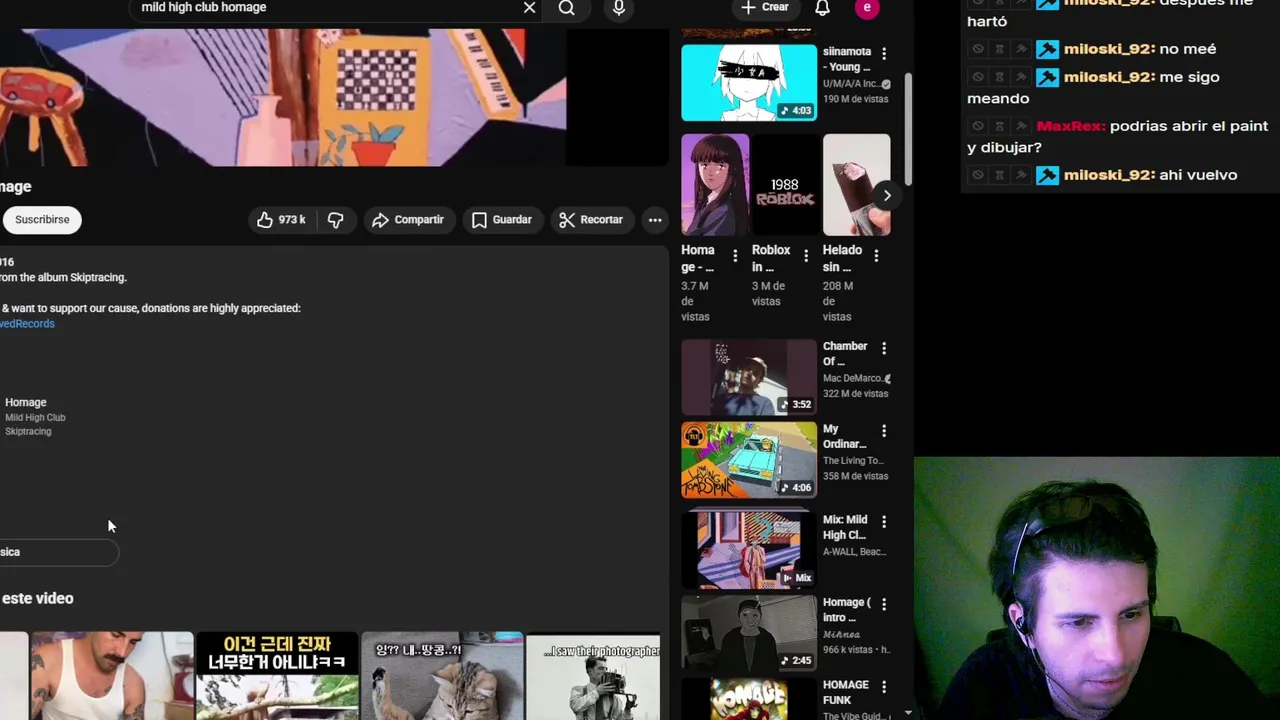This screenshot has width=1280, height=720.
Task: Click the scrollbar down arrow near HOMAGE FUNK
Action: [x=908, y=713]
